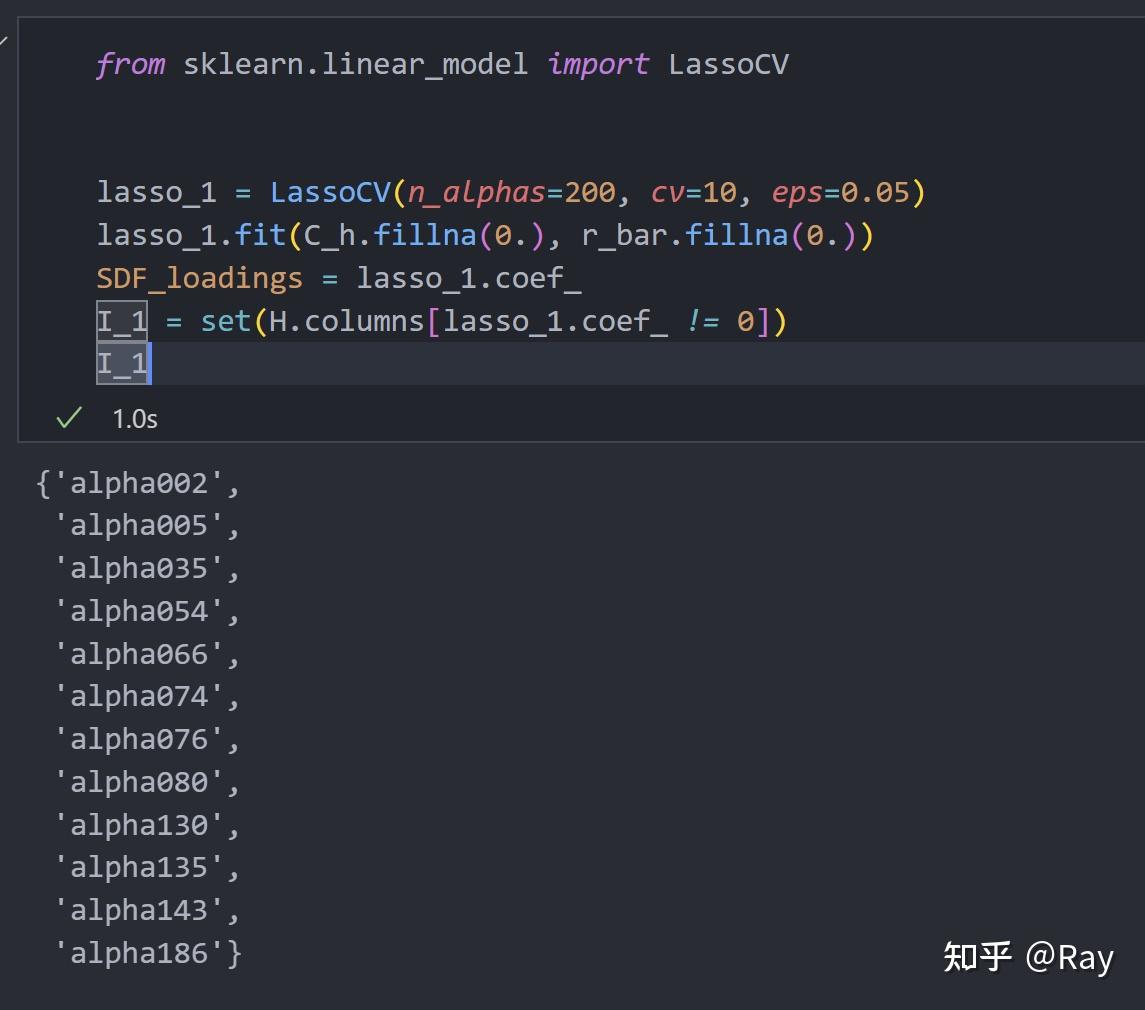Click the green checkmark execution status icon
The width and height of the screenshot is (1145, 1010).
click(x=66, y=418)
